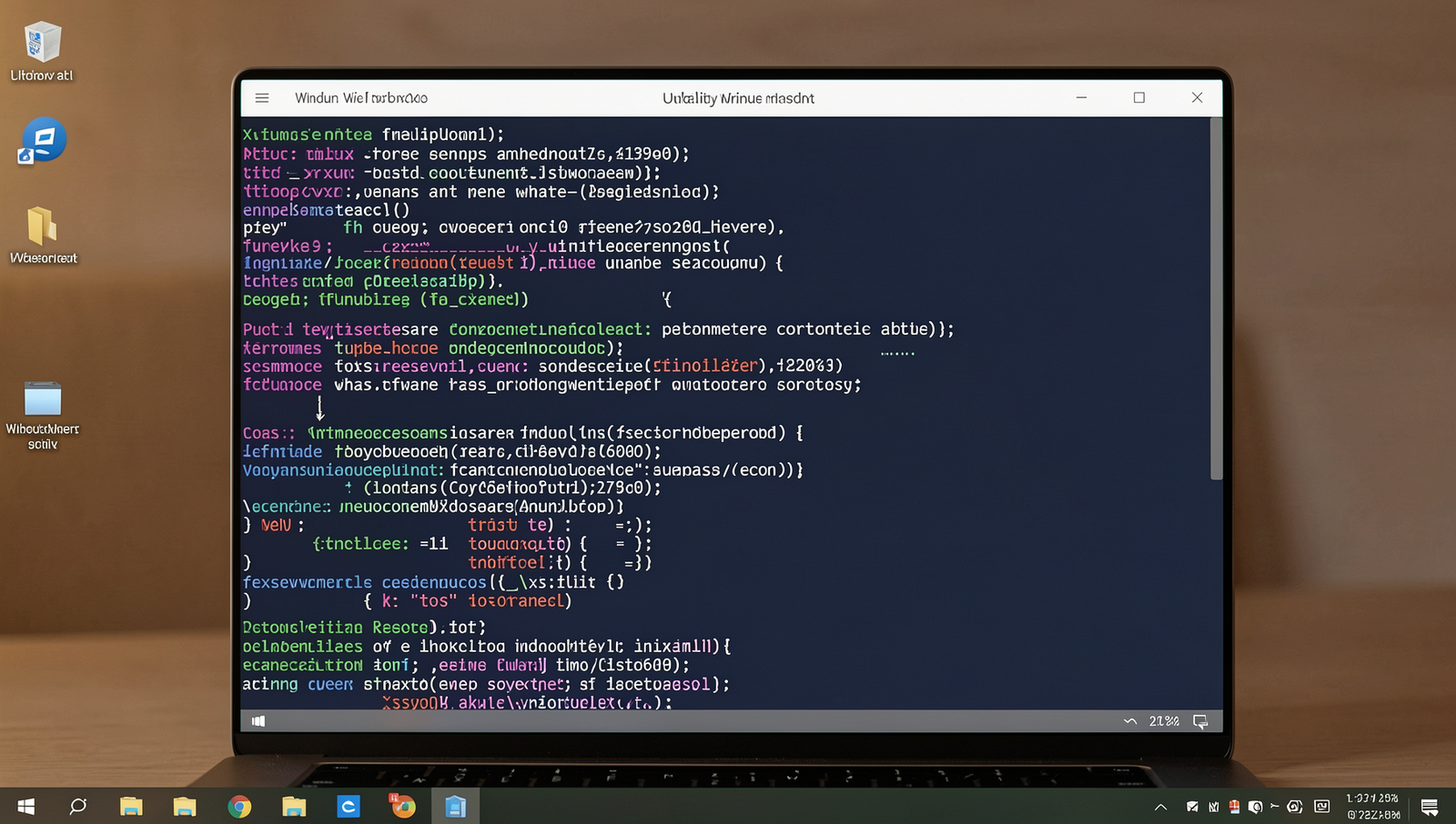Expand hidden system tray icons chevron
1456x824 pixels.
(x=1160, y=807)
